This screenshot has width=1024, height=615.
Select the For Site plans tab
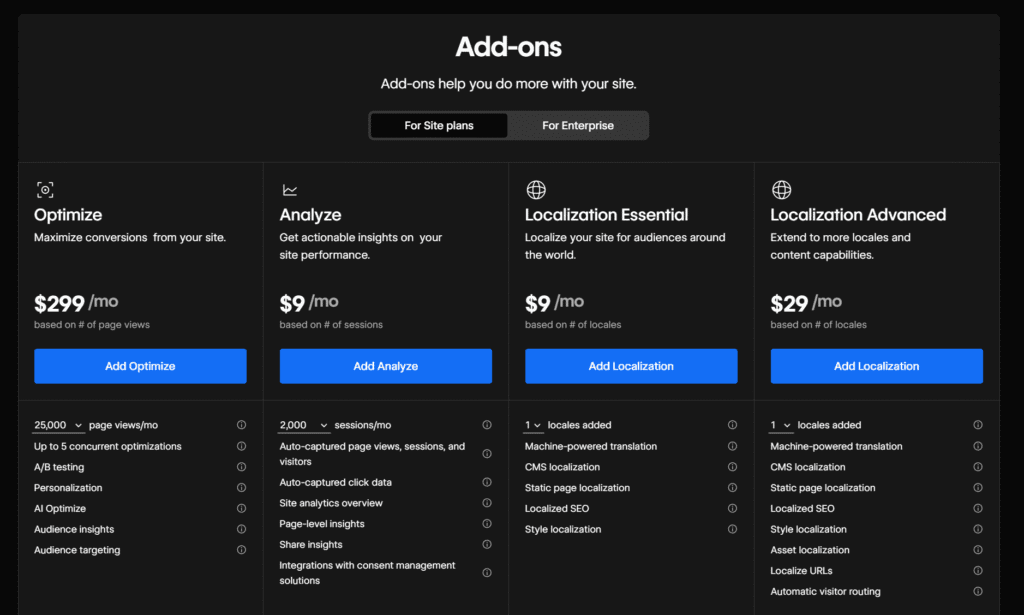coord(438,125)
